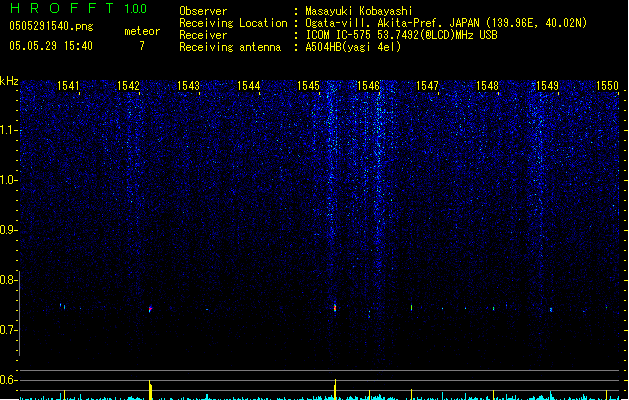Click the 1.0 kHz axis label

(7, 180)
